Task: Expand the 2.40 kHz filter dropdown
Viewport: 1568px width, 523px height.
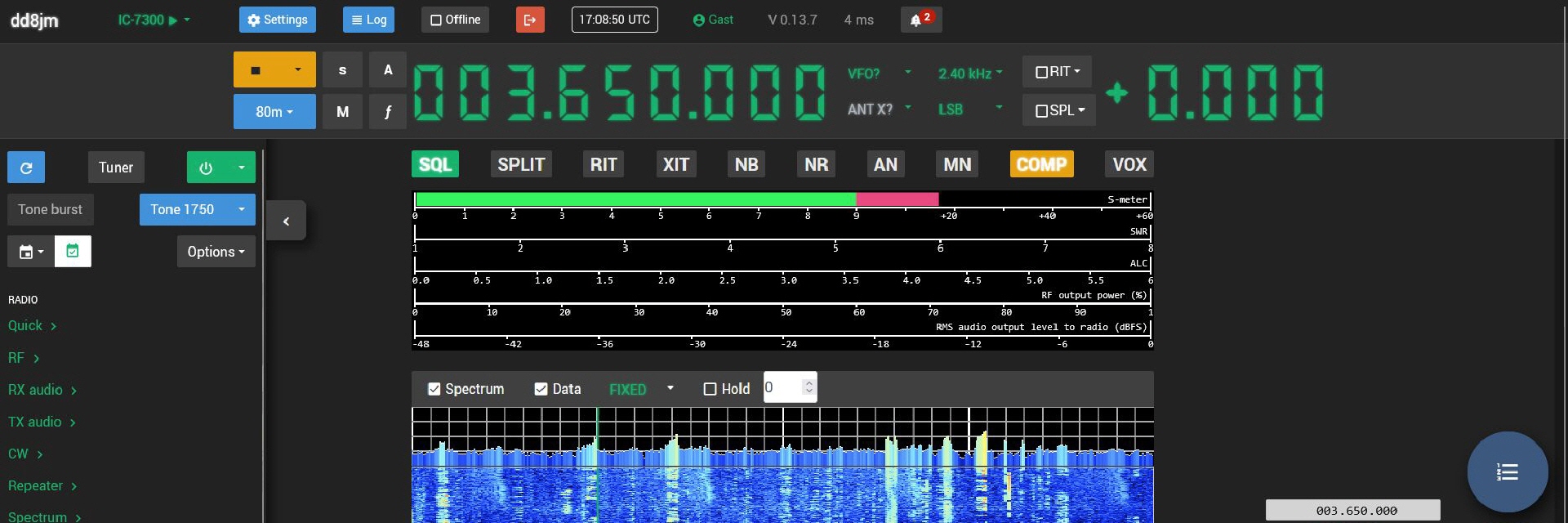Action: [x=970, y=74]
